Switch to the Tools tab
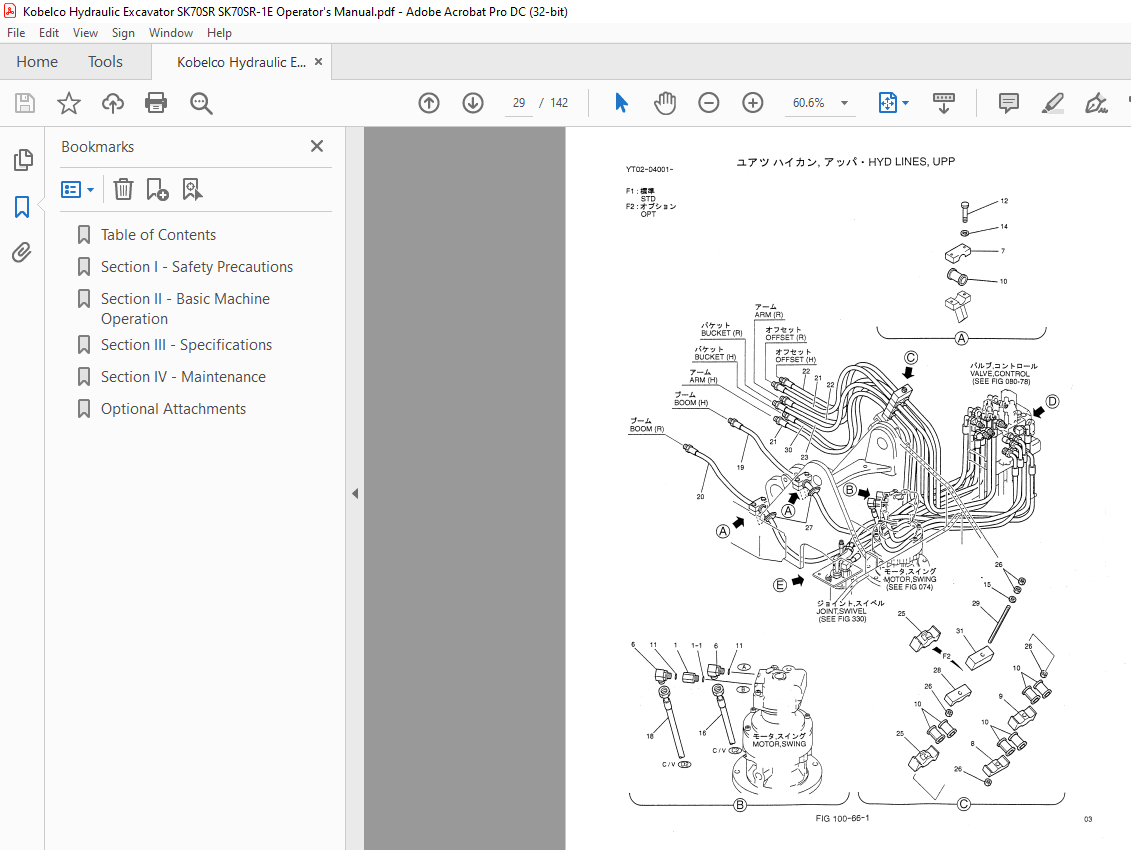This screenshot has width=1131, height=850. pyautogui.click(x=105, y=62)
